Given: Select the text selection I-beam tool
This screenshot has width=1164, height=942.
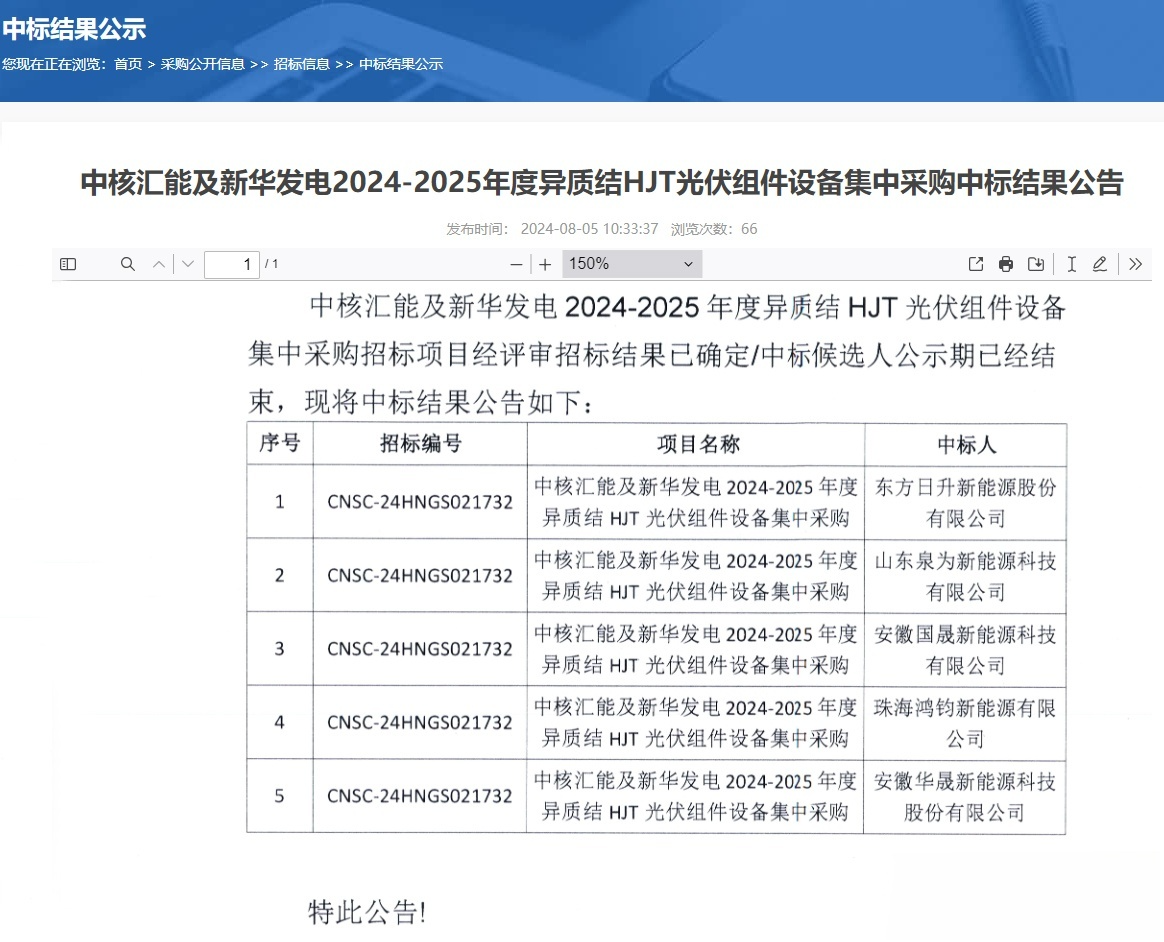Looking at the screenshot, I should pyautogui.click(x=1070, y=263).
